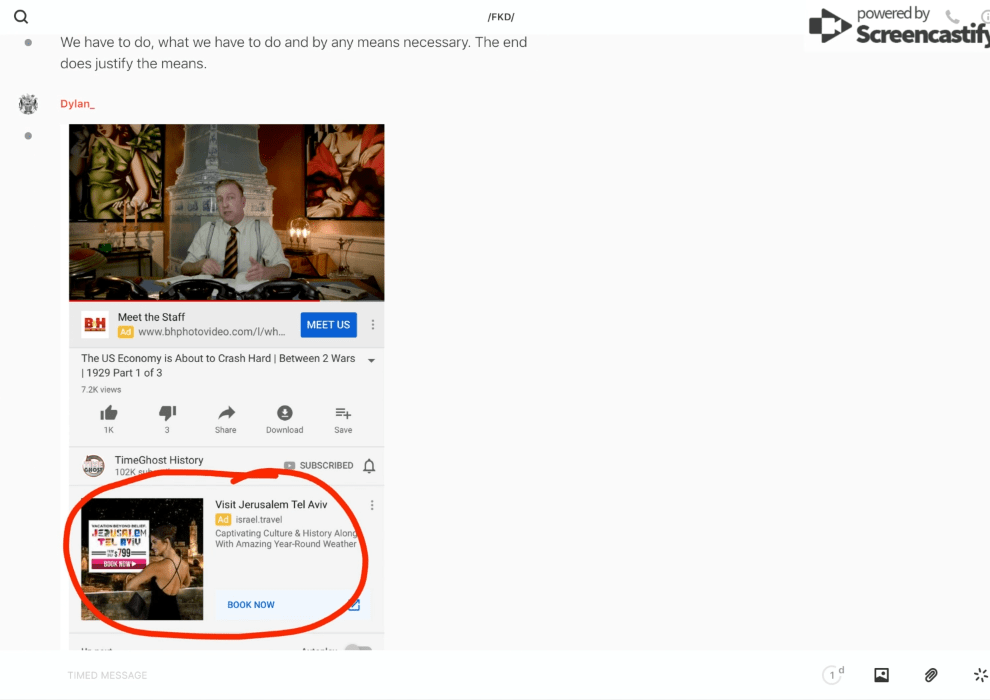
Task: Click the Share arrow icon
Action: [x=226, y=414]
